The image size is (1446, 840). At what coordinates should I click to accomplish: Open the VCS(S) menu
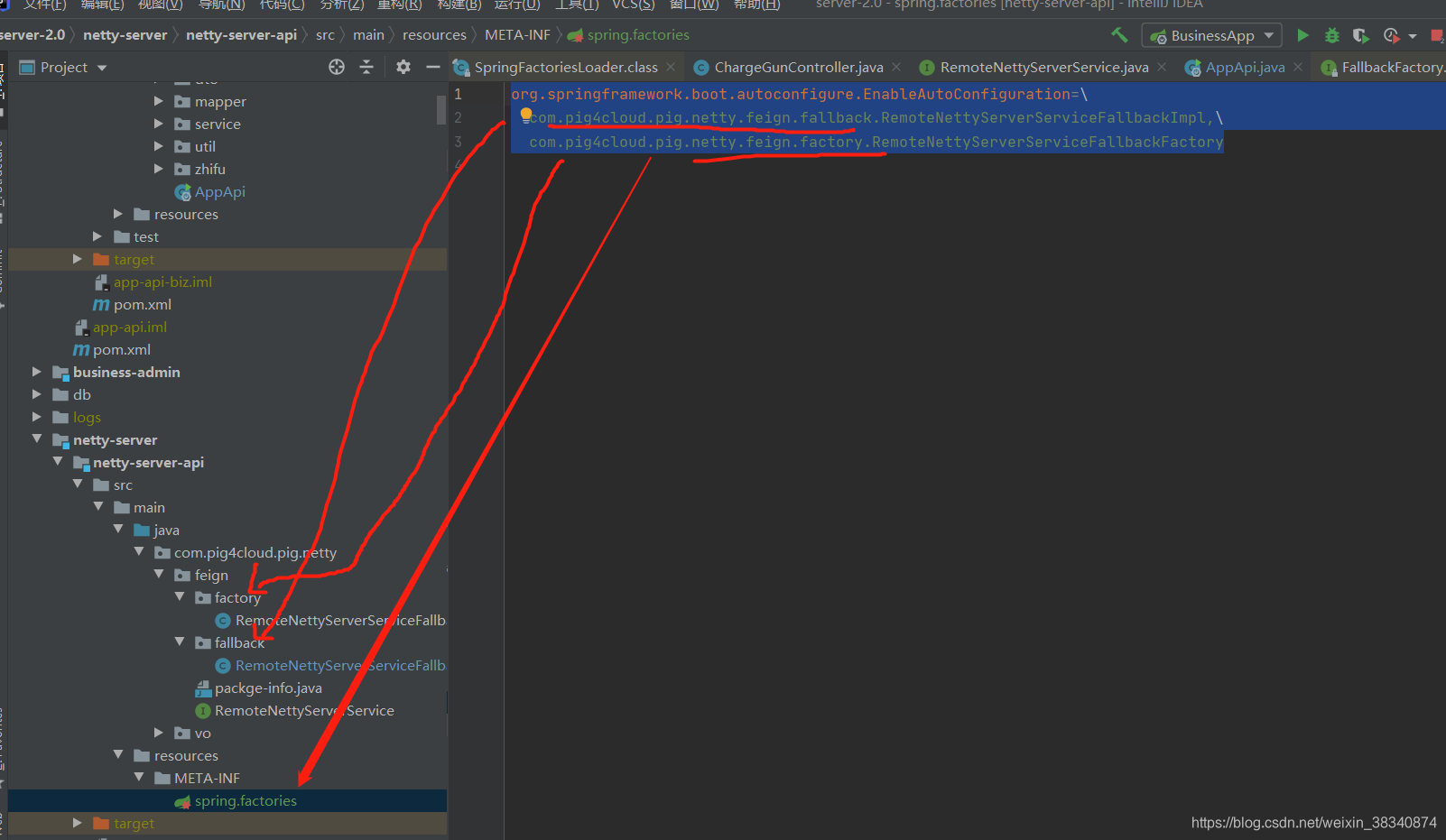[x=633, y=5]
